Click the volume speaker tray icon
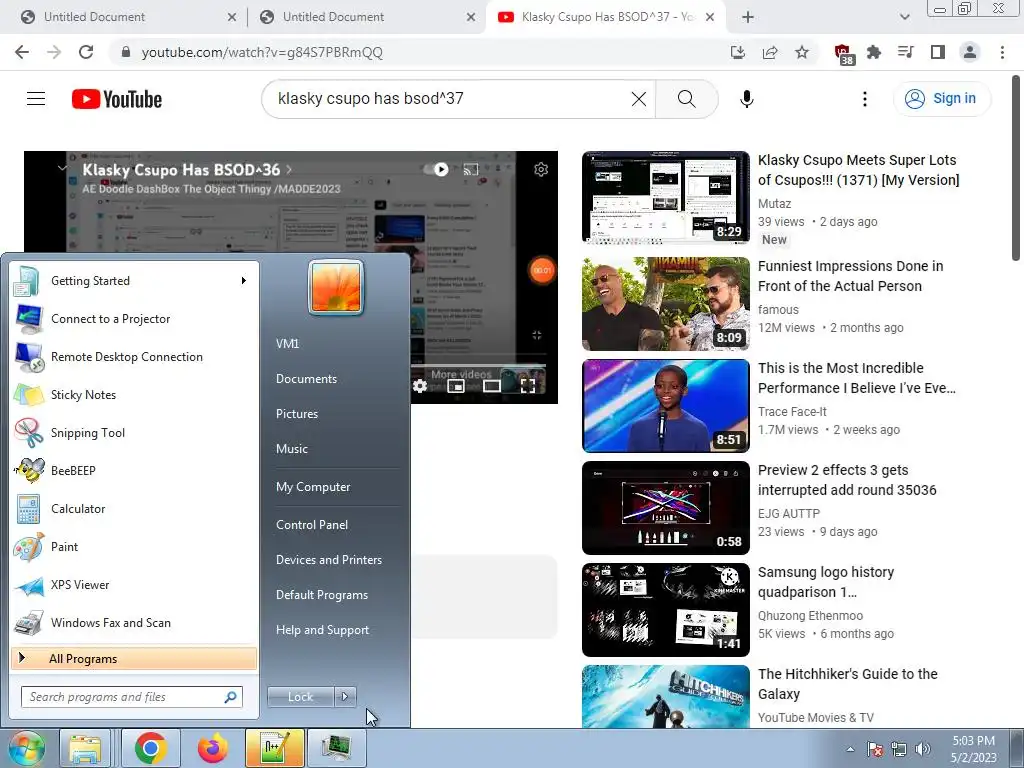The height and width of the screenshot is (768, 1024). tap(923, 749)
